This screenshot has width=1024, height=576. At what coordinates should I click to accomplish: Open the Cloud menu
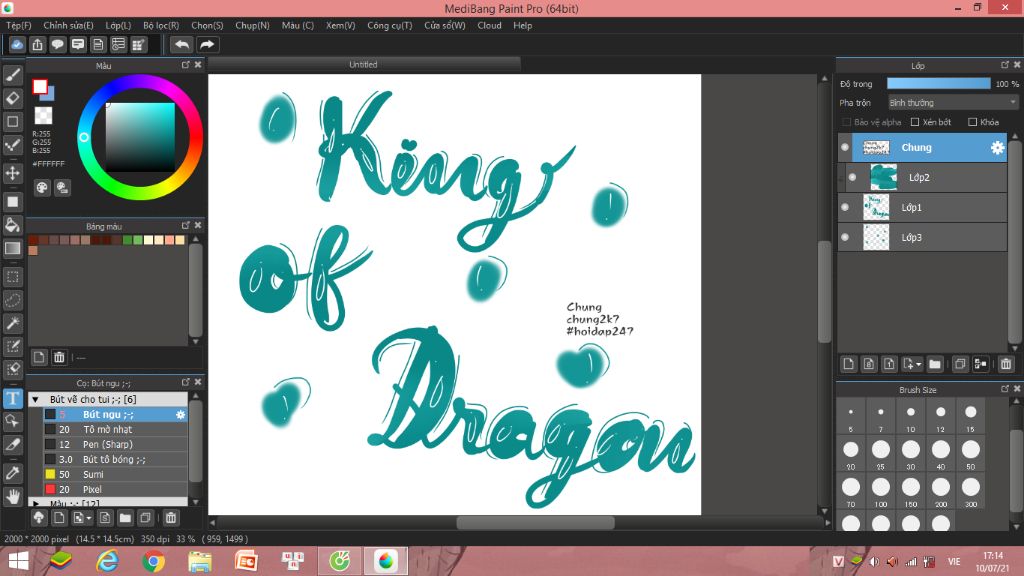(489, 25)
